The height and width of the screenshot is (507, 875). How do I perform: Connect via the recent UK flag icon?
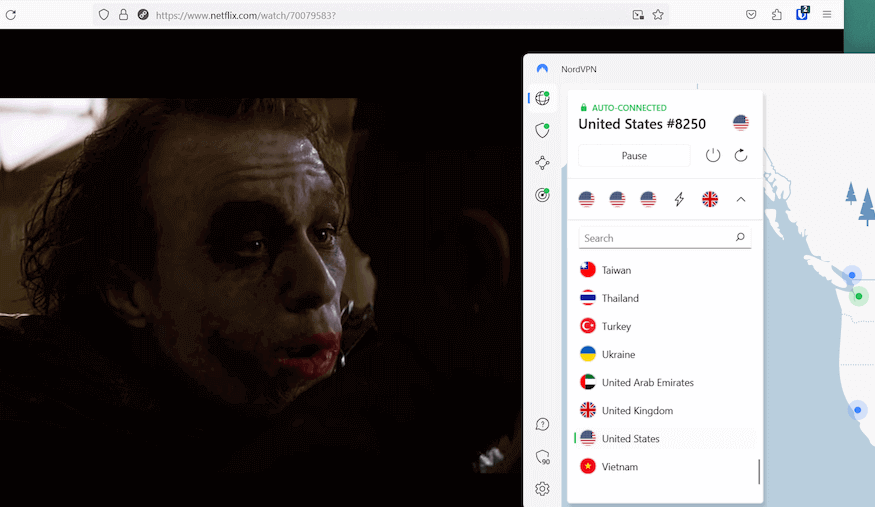(710, 199)
